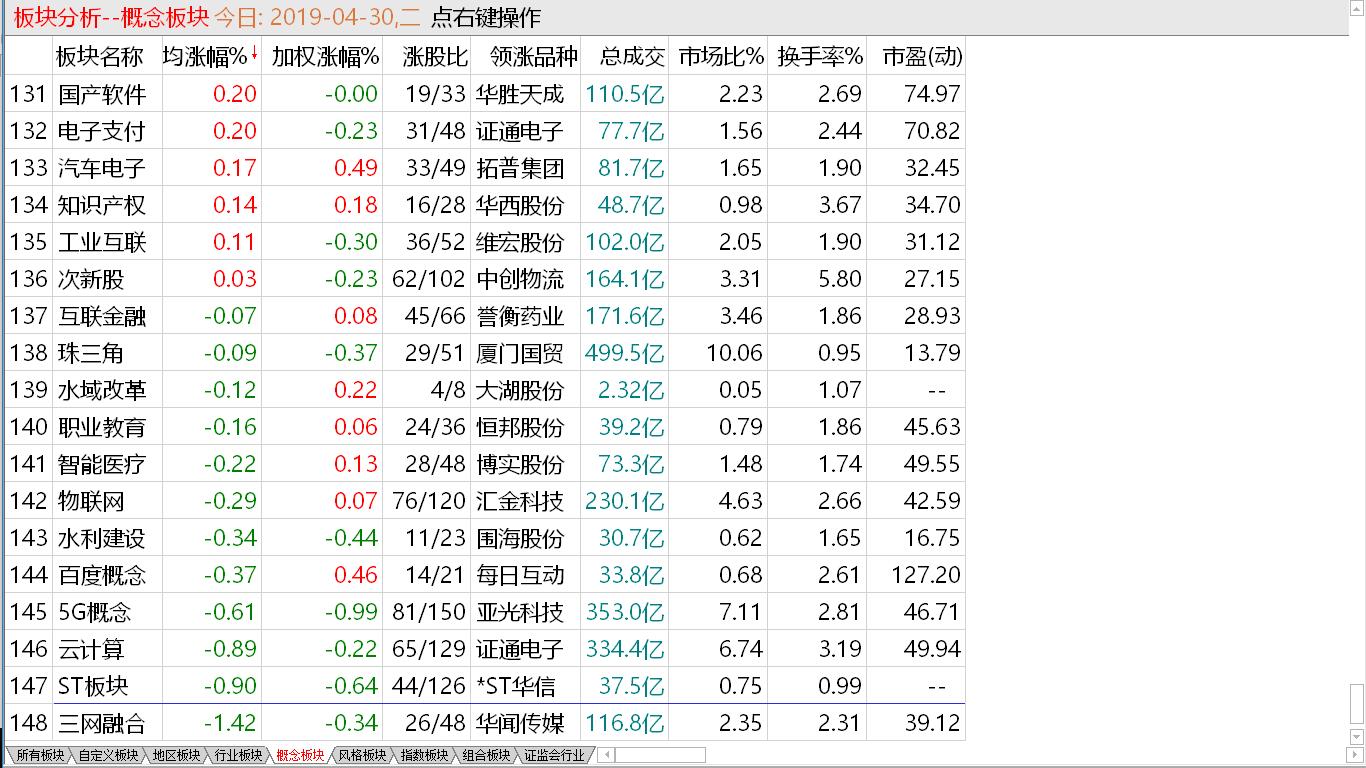Image resolution: width=1366 pixels, height=768 pixels.
Task: Click the 汽车电子 sector name
Action: [102, 168]
